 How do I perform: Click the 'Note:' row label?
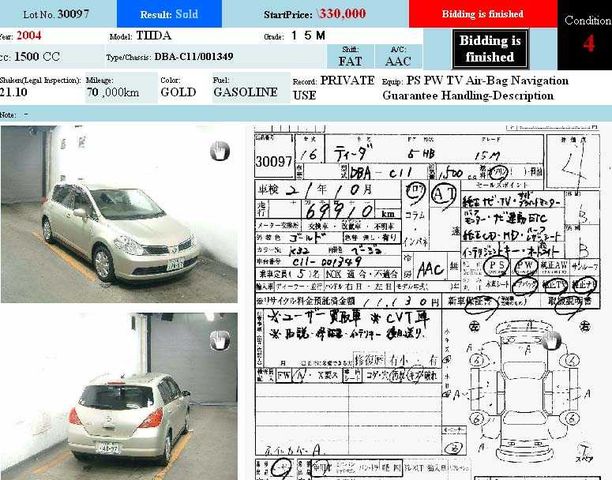pos(8,115)
